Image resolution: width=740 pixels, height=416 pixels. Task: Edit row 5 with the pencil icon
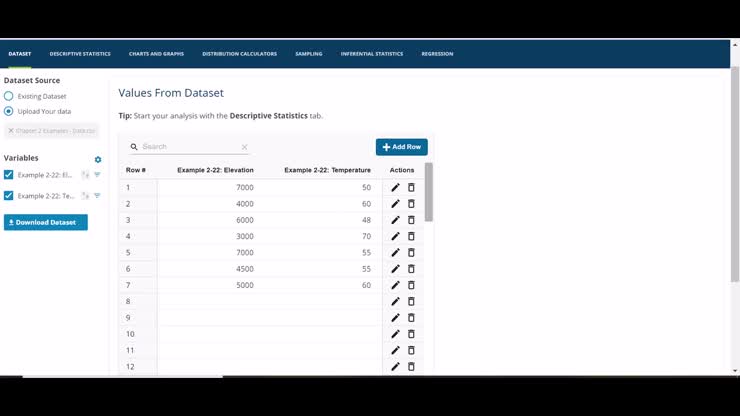point(395,253)
